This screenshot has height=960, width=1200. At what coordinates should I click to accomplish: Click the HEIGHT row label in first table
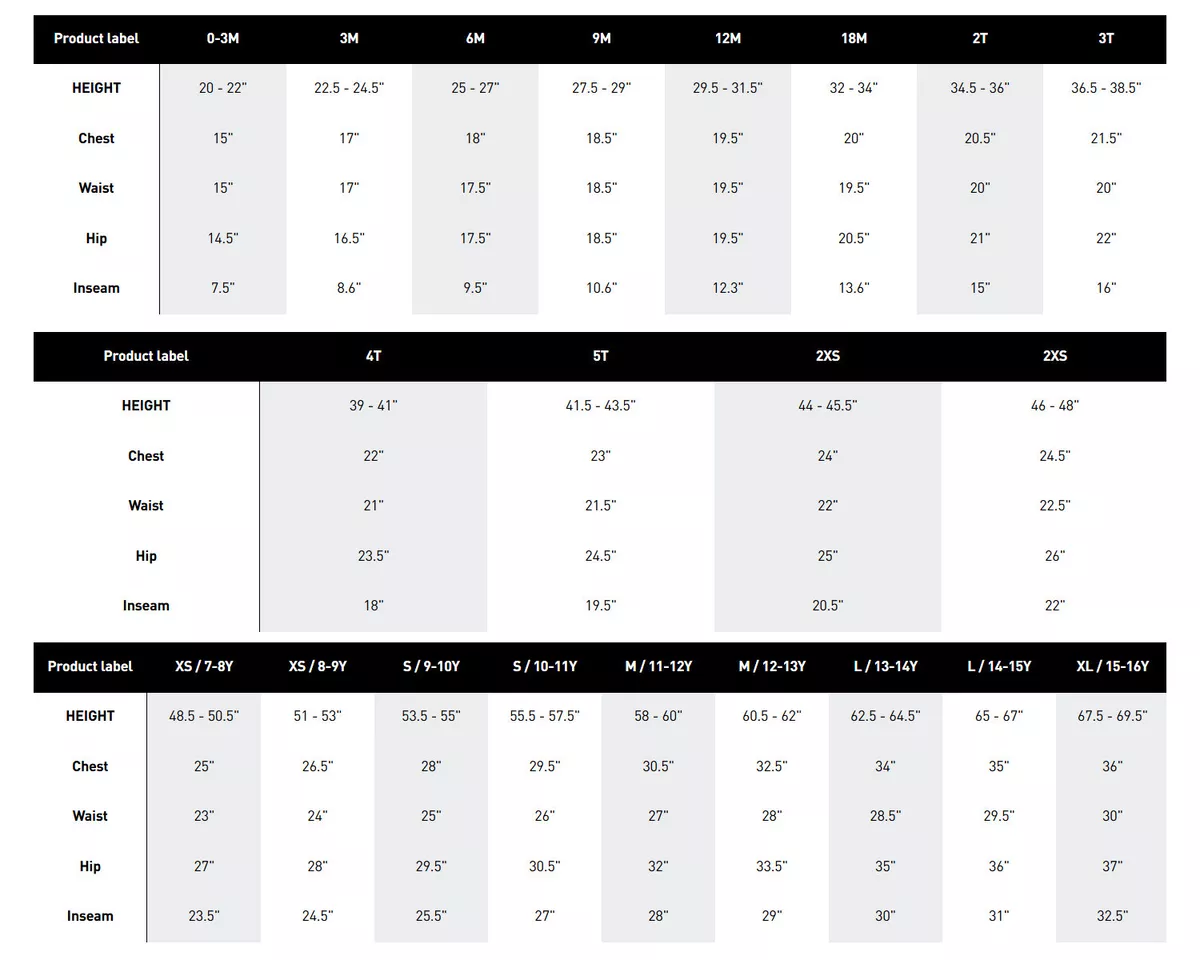click(x=96, y=88)
